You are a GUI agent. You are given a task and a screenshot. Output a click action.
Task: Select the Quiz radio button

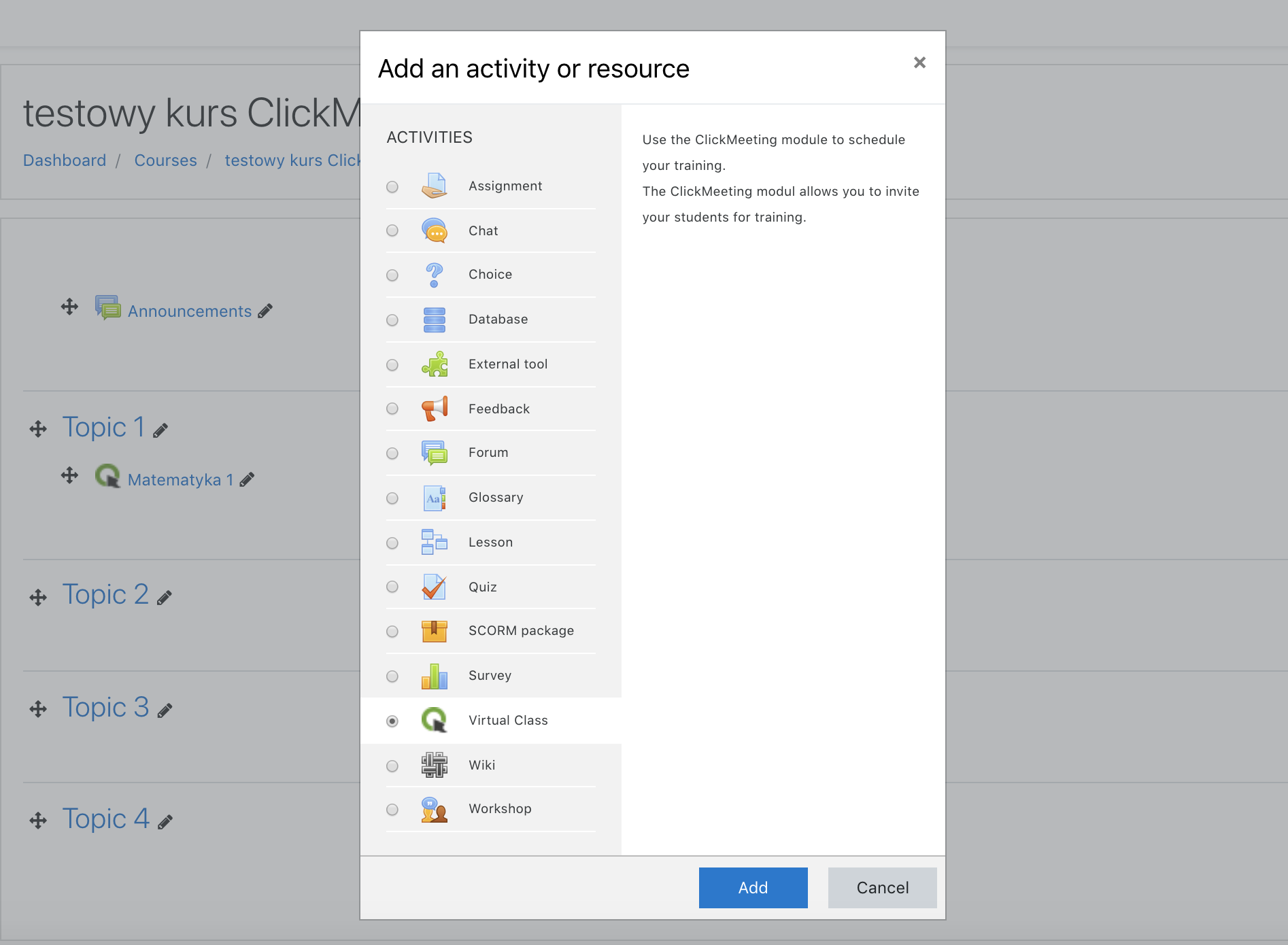392,587
